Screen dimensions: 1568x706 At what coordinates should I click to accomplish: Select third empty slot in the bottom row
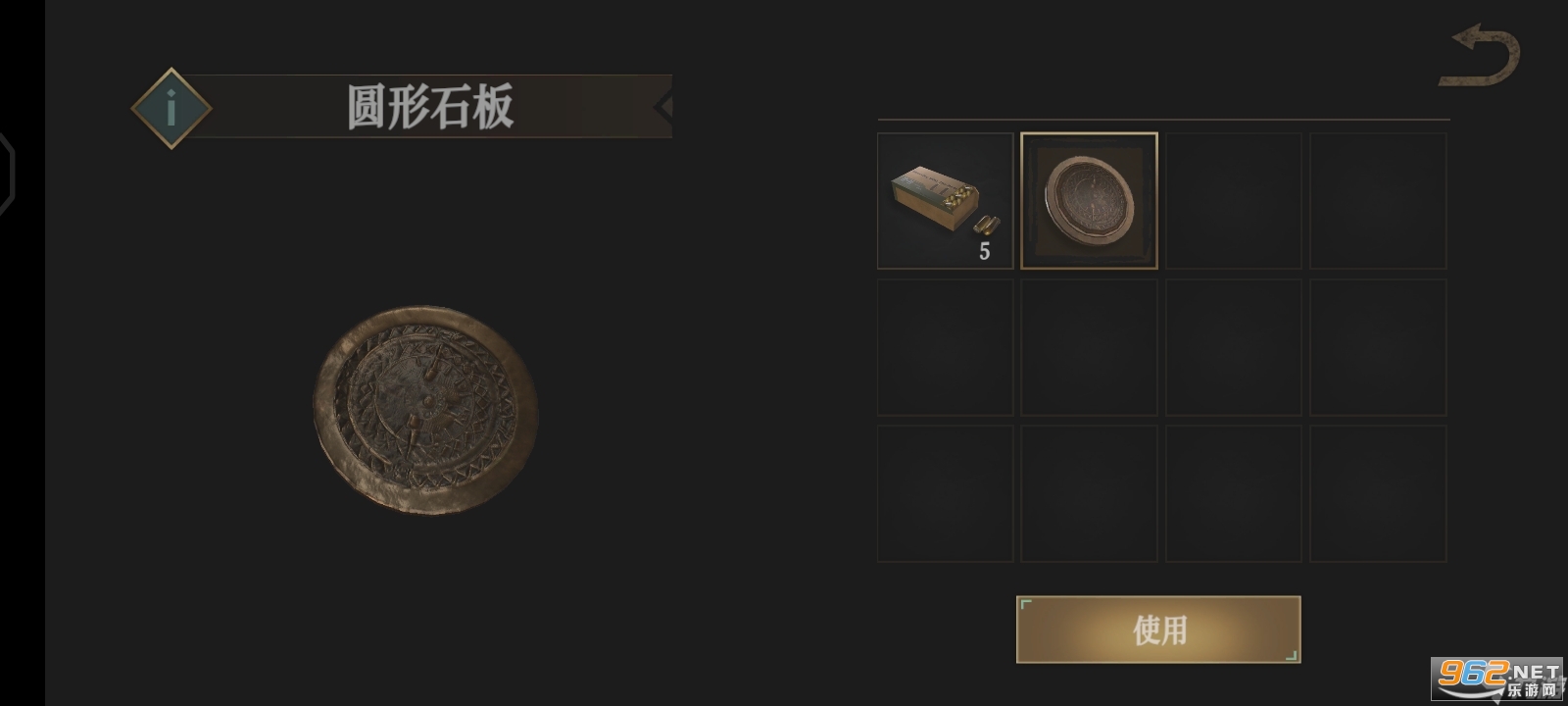point(1233,493)
